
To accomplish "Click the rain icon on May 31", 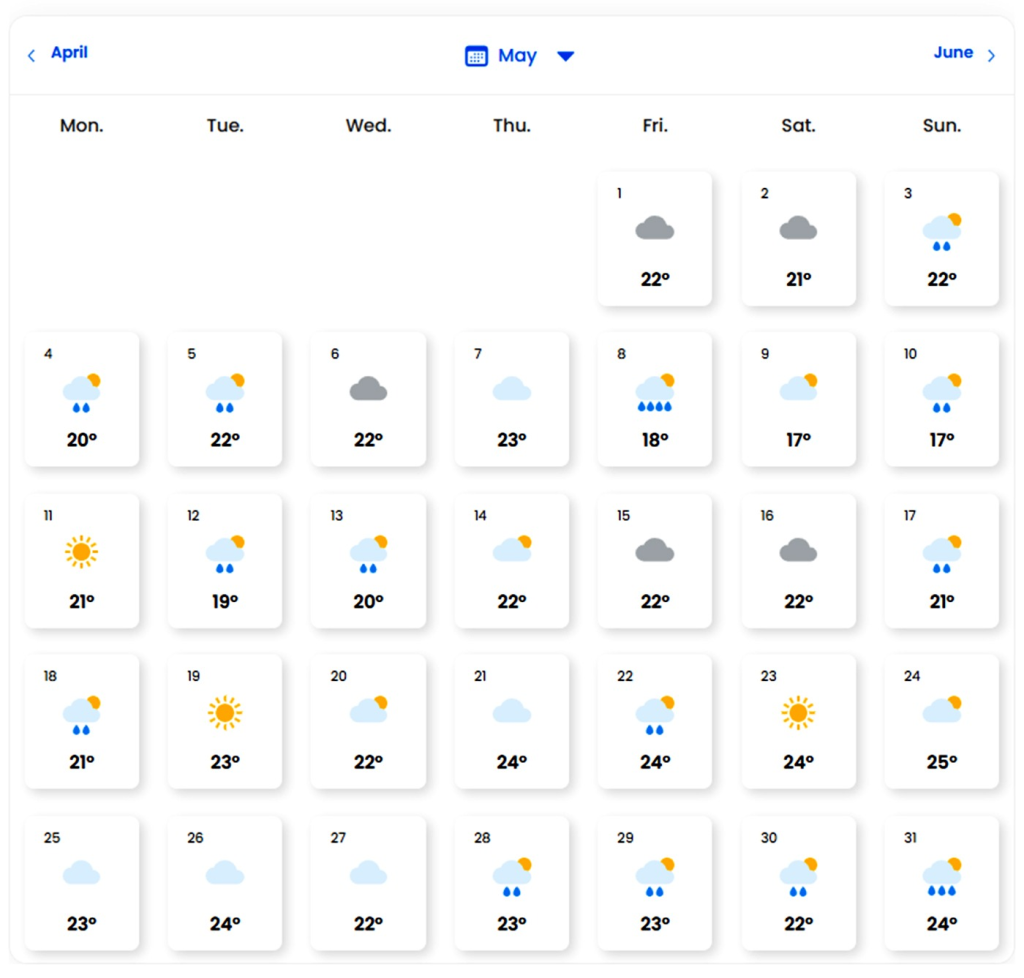I will coord(942,876).
